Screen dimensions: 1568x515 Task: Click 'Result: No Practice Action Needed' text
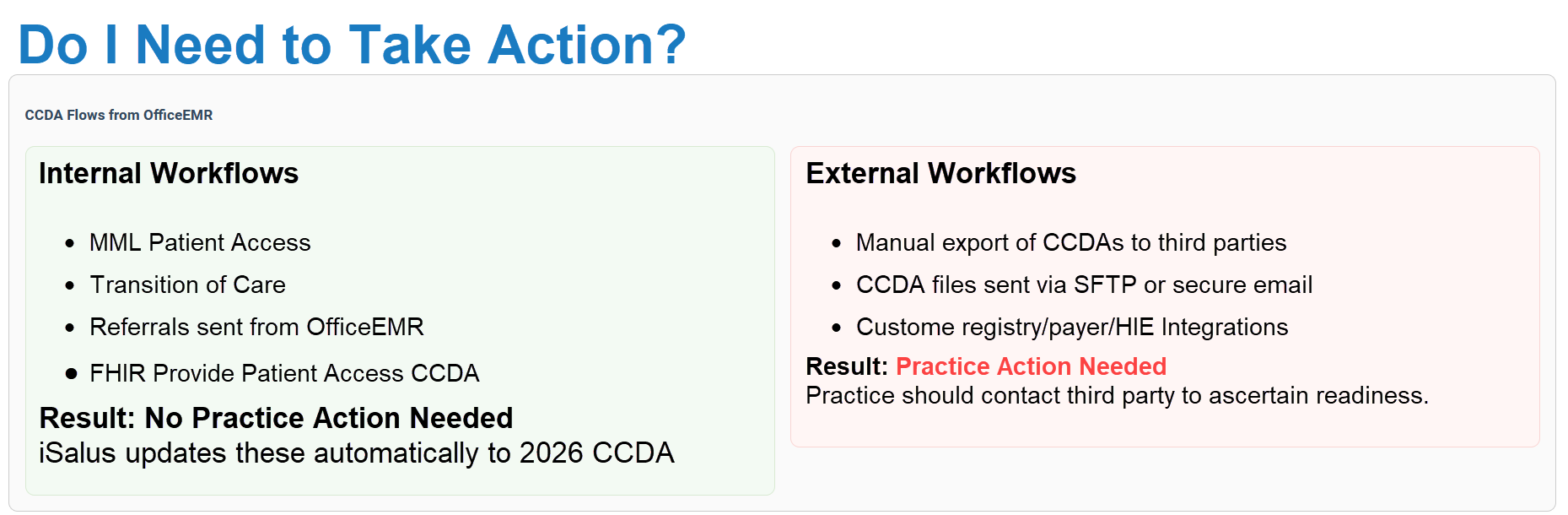point(276,418)
